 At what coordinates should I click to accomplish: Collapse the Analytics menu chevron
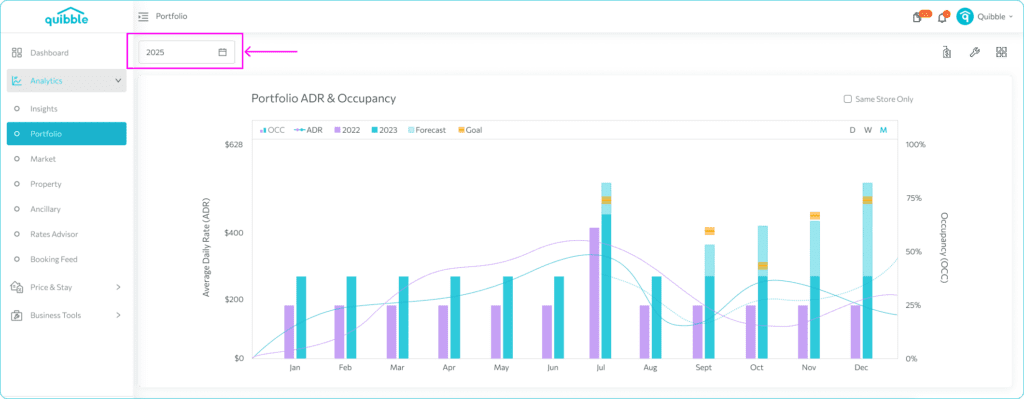pyautogui.click(x=118, y=81)
